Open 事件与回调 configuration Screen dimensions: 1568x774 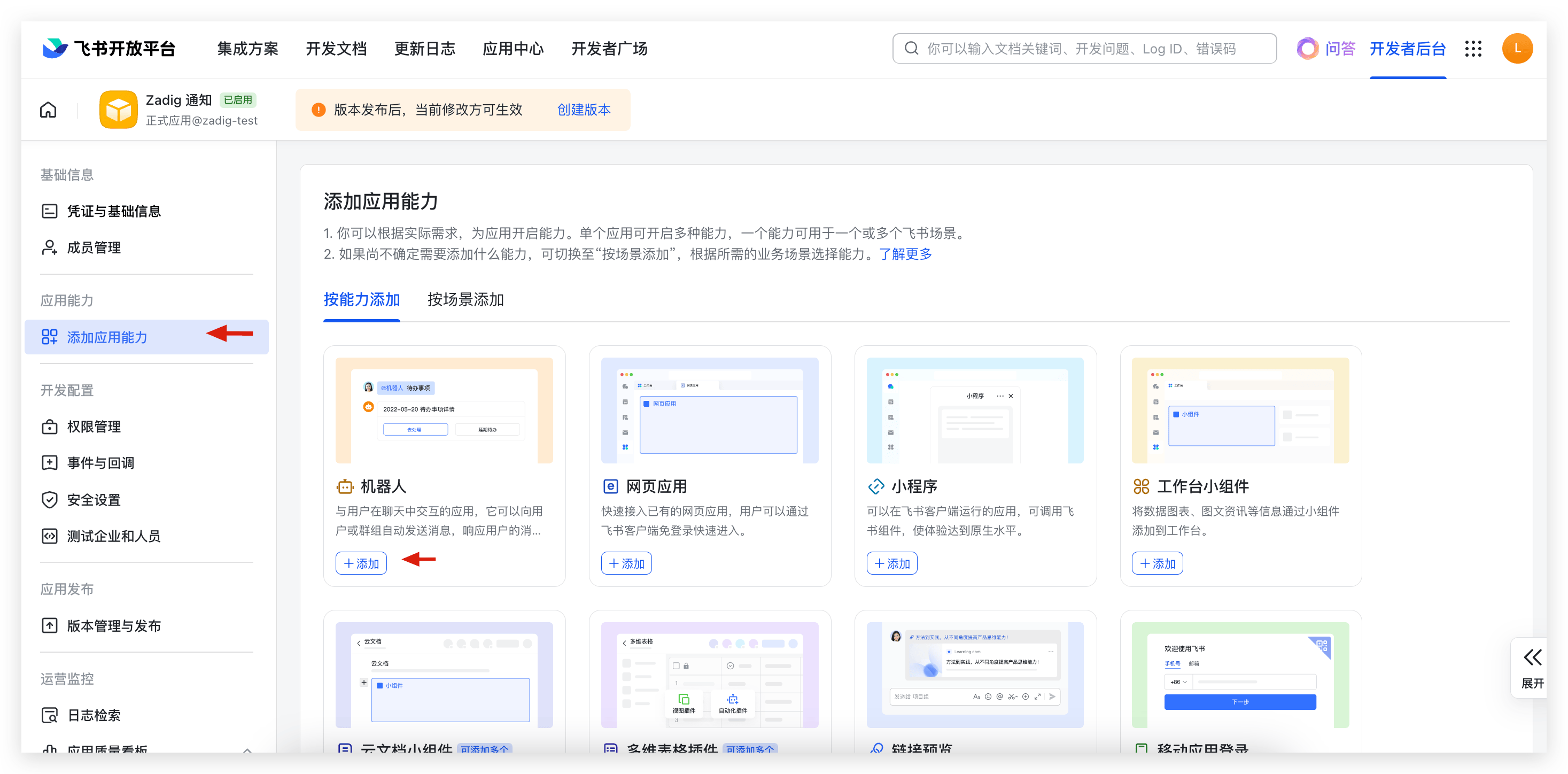(x=100, y=463)
